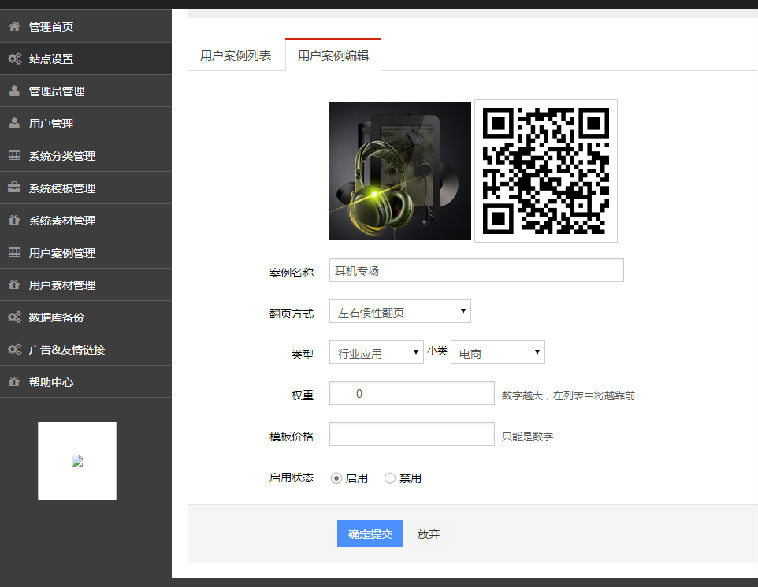The width and height of the screenshot is (758, 587).
Task: Select the 启用 radio button
Action: [336, 478]
